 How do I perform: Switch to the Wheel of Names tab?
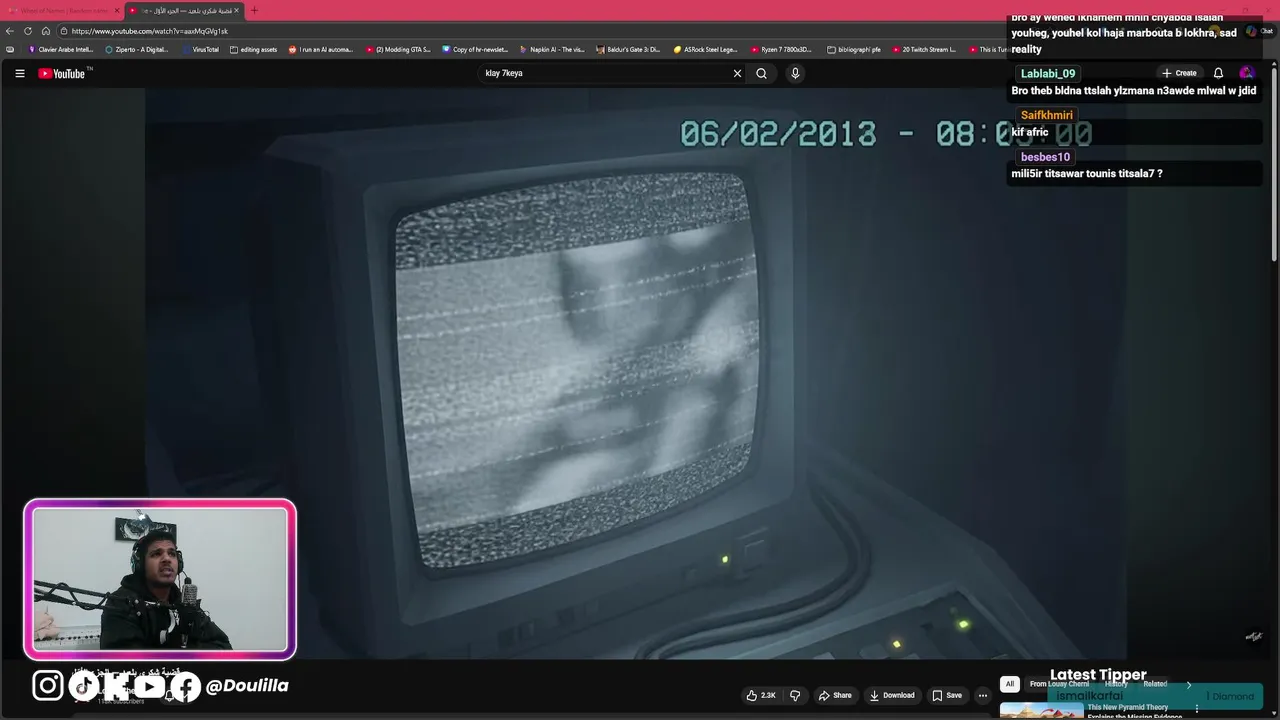[62, 10]
